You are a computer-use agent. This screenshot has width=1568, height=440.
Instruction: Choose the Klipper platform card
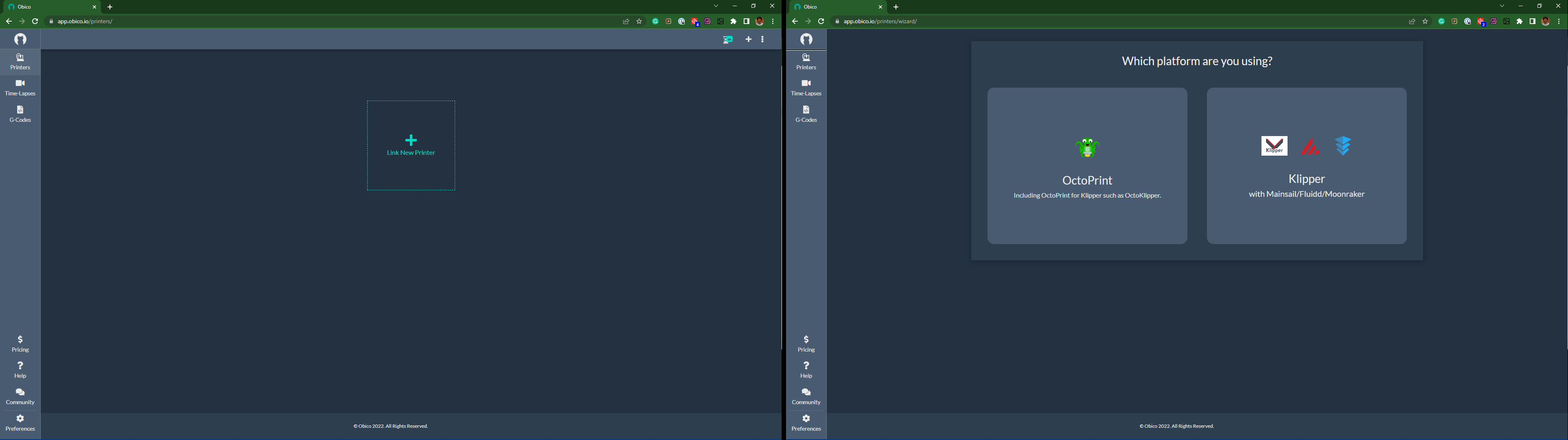click(1306, 166)
